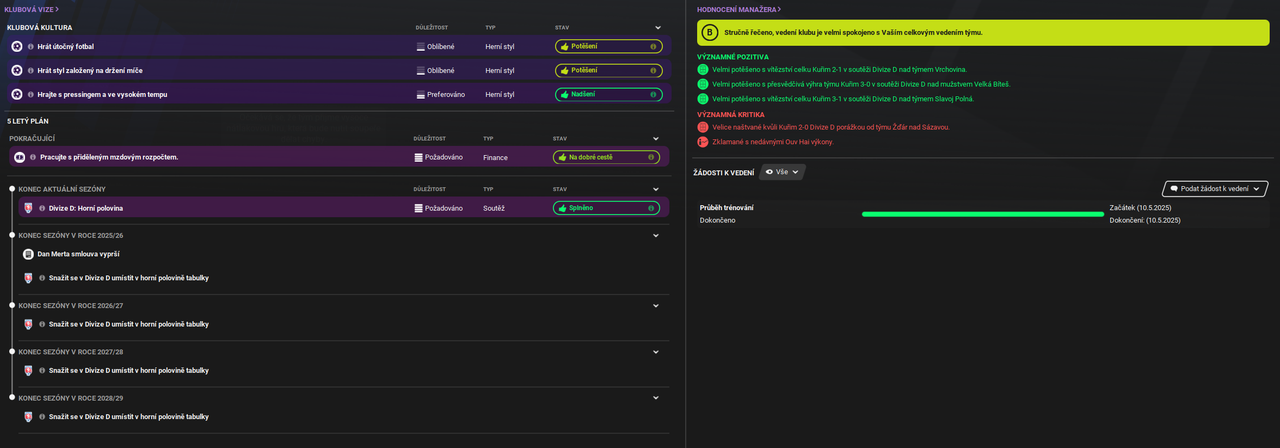
Task: Click the Splněno status pill
Action: pyautogui.click(x=606, y=208)
